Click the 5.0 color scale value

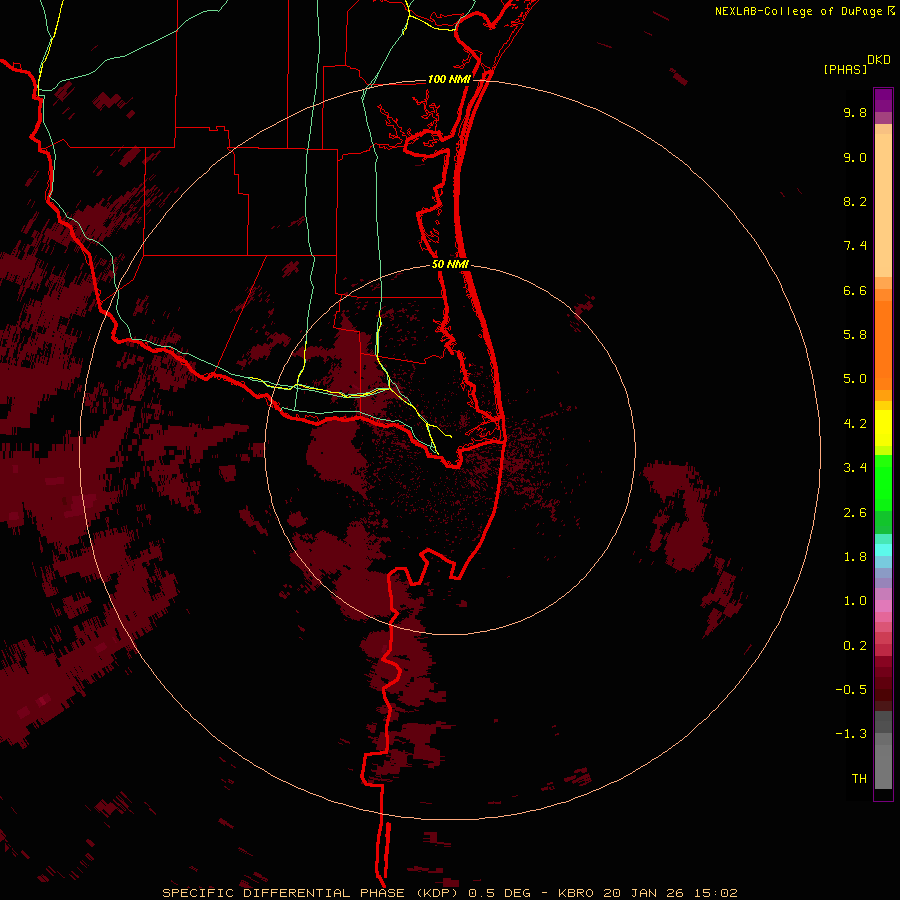(x=855, y=379)
